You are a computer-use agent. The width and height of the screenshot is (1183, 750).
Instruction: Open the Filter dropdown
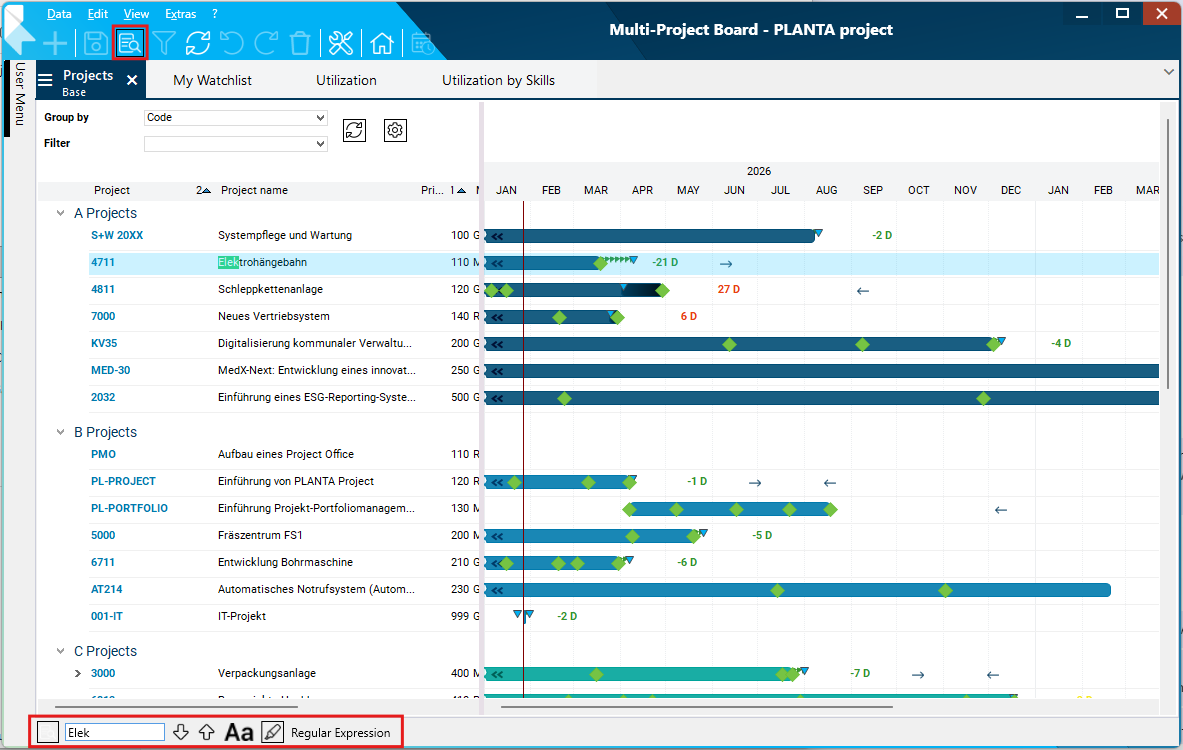coord(236,144)
